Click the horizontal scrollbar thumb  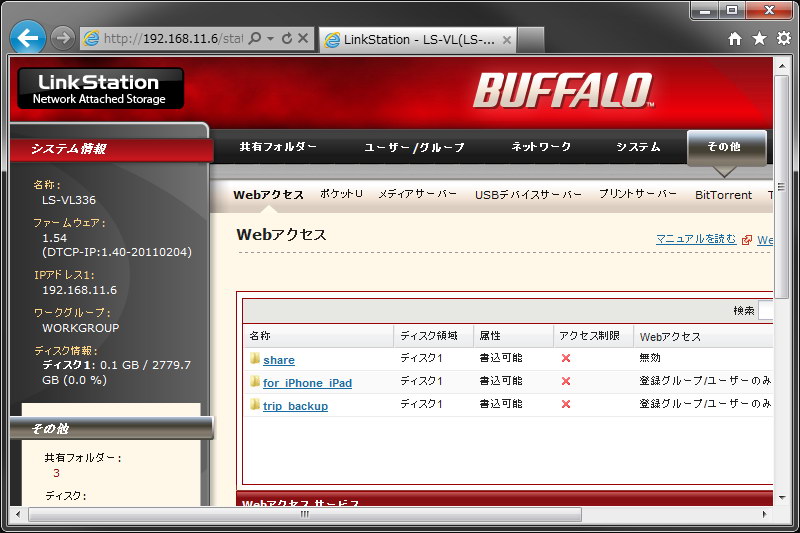tap(305, 514)
